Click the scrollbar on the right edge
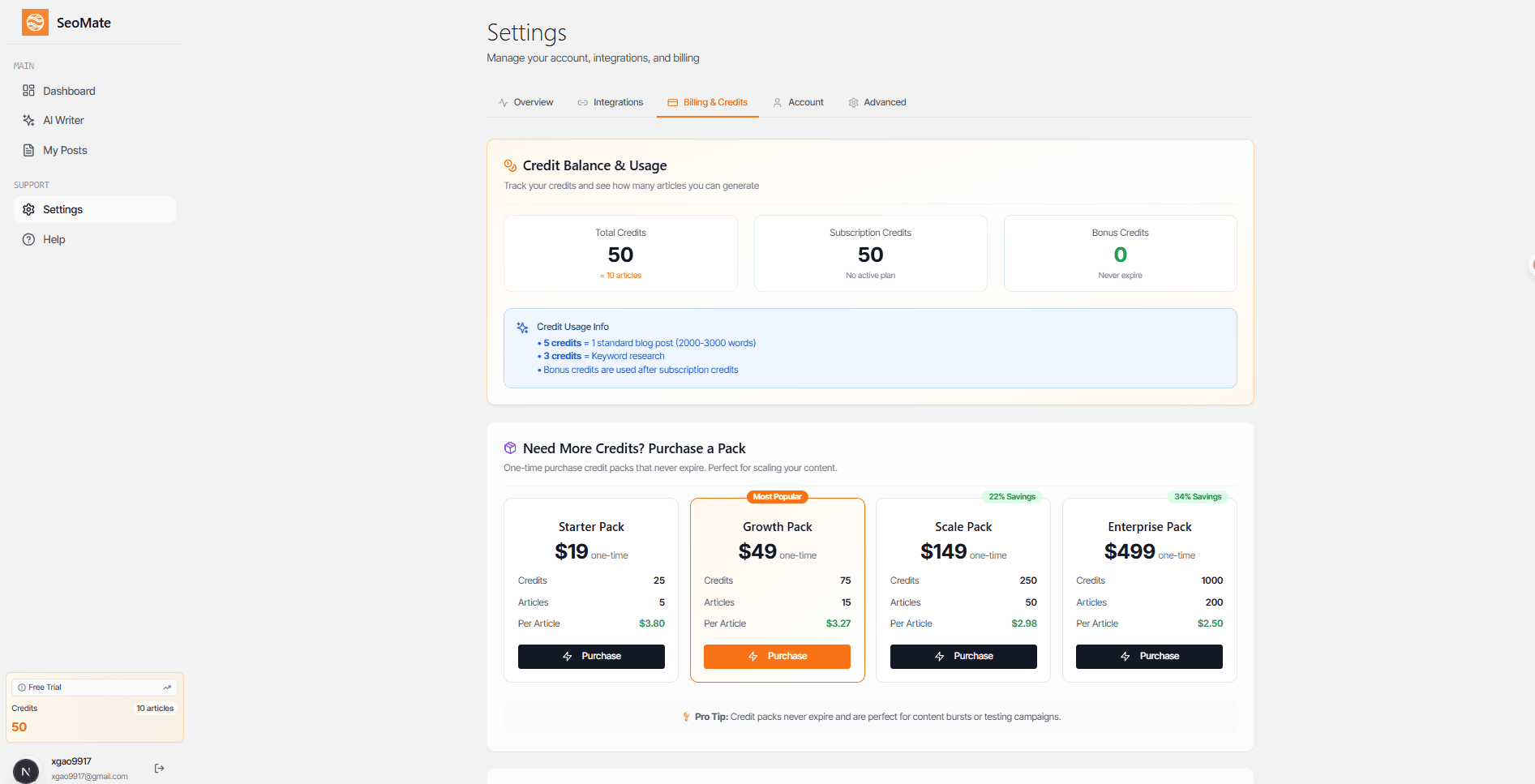 (1531, 265)
